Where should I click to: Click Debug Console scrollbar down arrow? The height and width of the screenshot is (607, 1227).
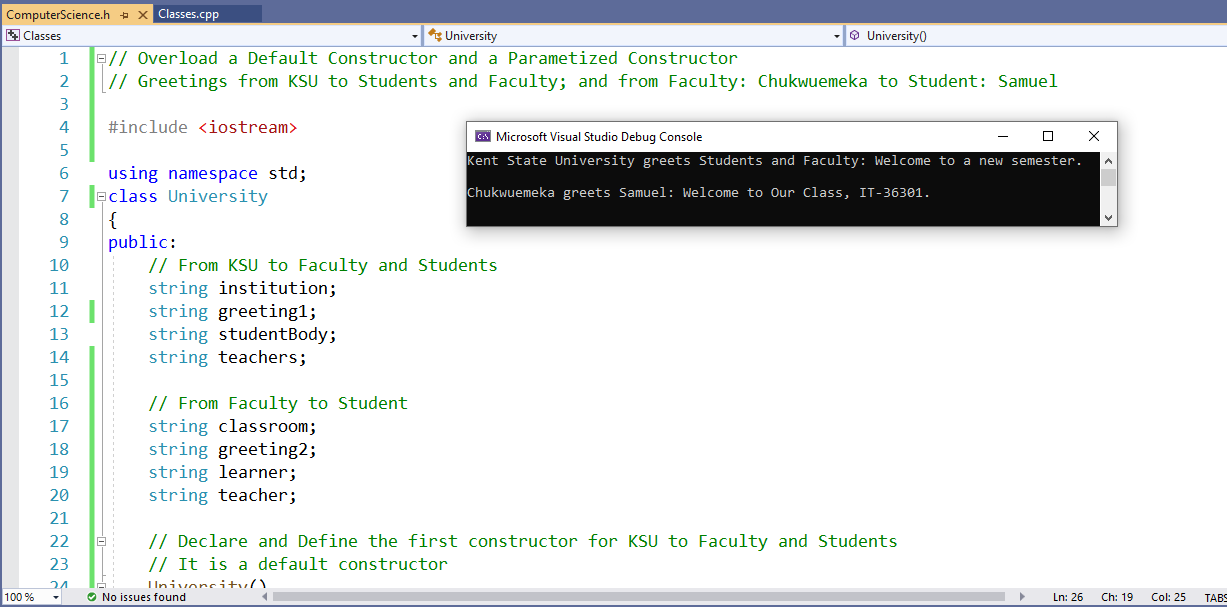pyautogui.click(x=1108, y=217)
